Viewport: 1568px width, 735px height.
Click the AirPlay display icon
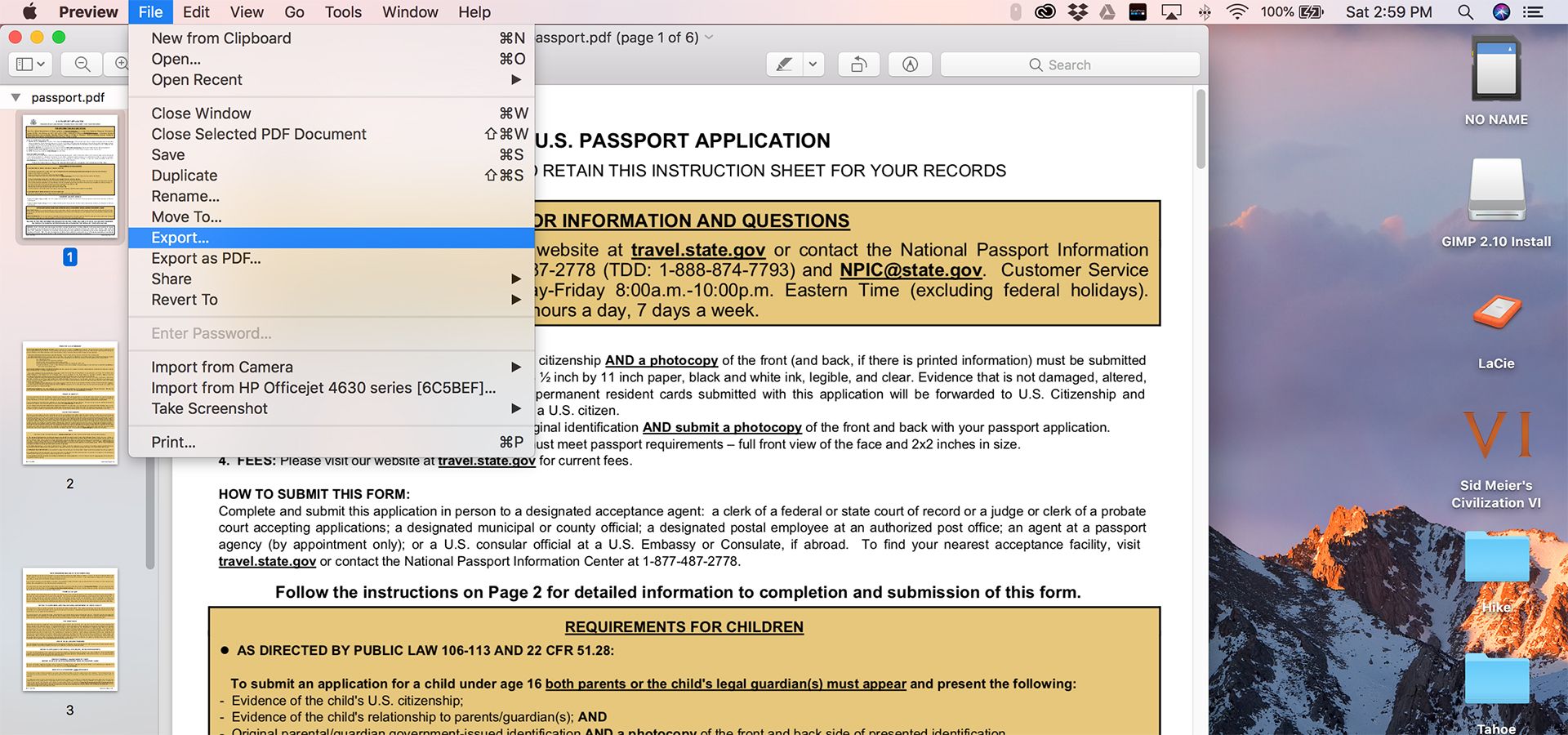click(x=1171, y=11)
